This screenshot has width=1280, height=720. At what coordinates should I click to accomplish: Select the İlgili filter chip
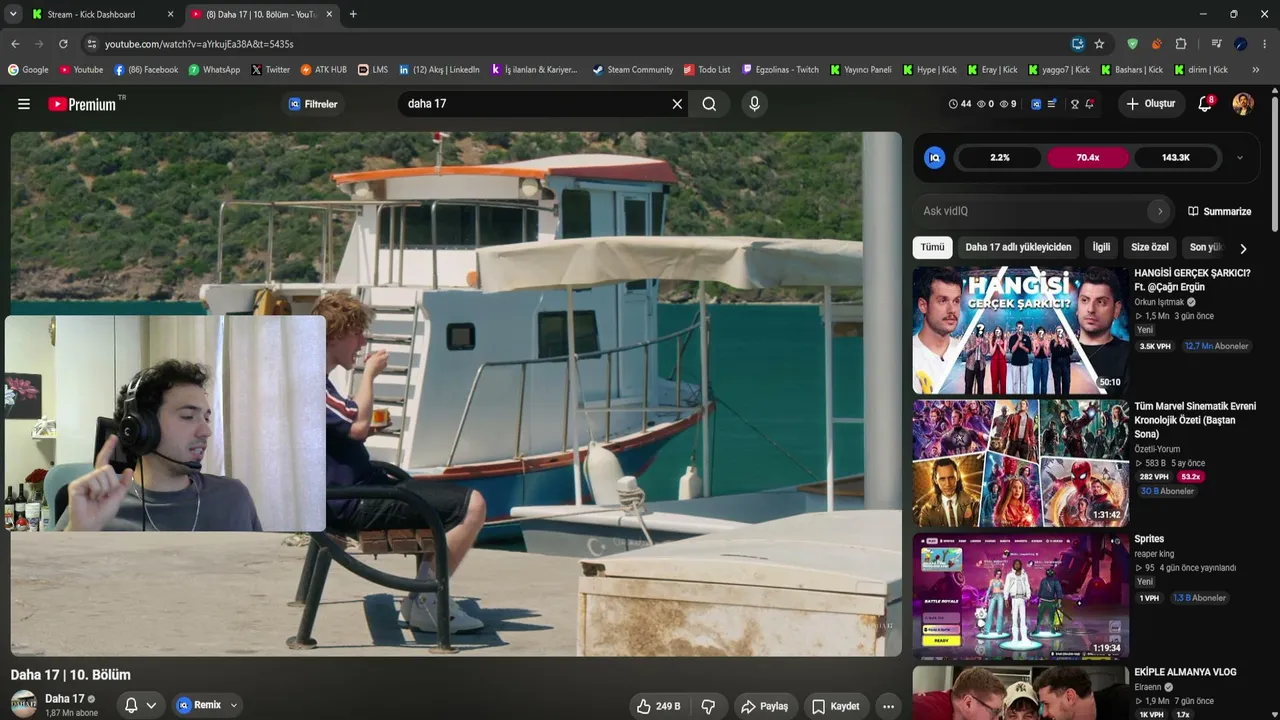[1101, 247]
